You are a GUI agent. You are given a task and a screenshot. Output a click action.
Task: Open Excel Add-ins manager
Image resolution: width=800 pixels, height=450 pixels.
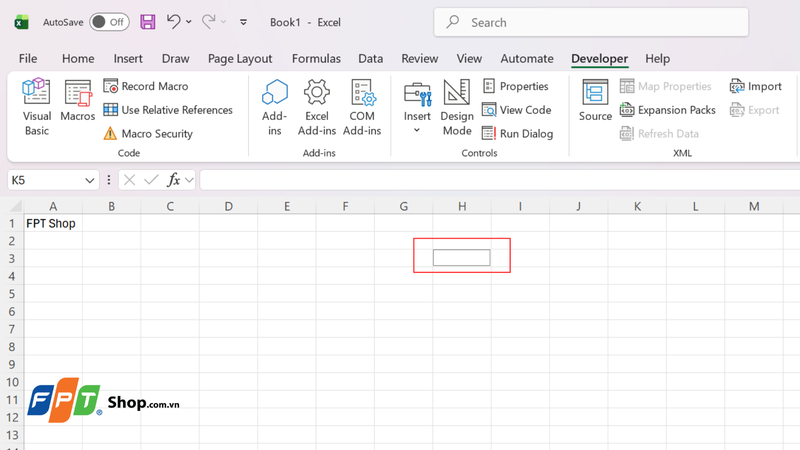coord(317,107)
